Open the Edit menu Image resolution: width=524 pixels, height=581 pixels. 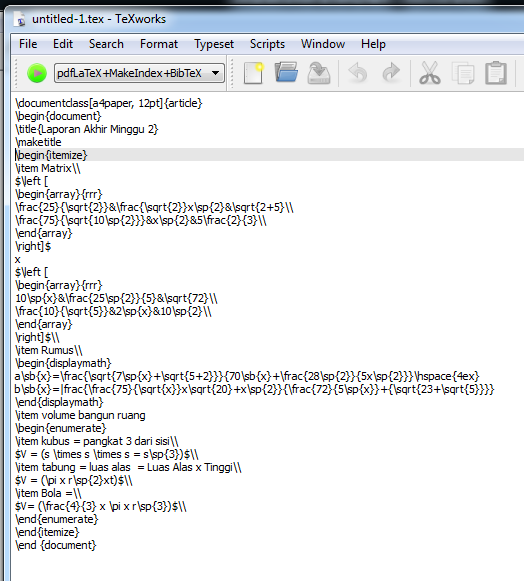click(x=63, y=44)
